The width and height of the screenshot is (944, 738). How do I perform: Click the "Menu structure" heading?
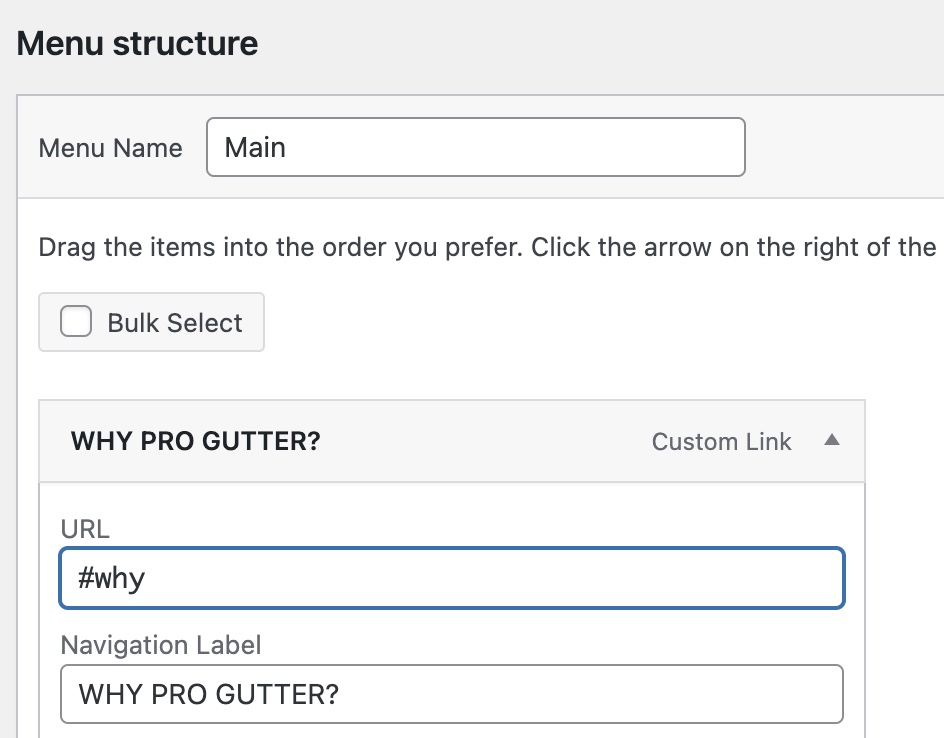(x=138, y=44)
